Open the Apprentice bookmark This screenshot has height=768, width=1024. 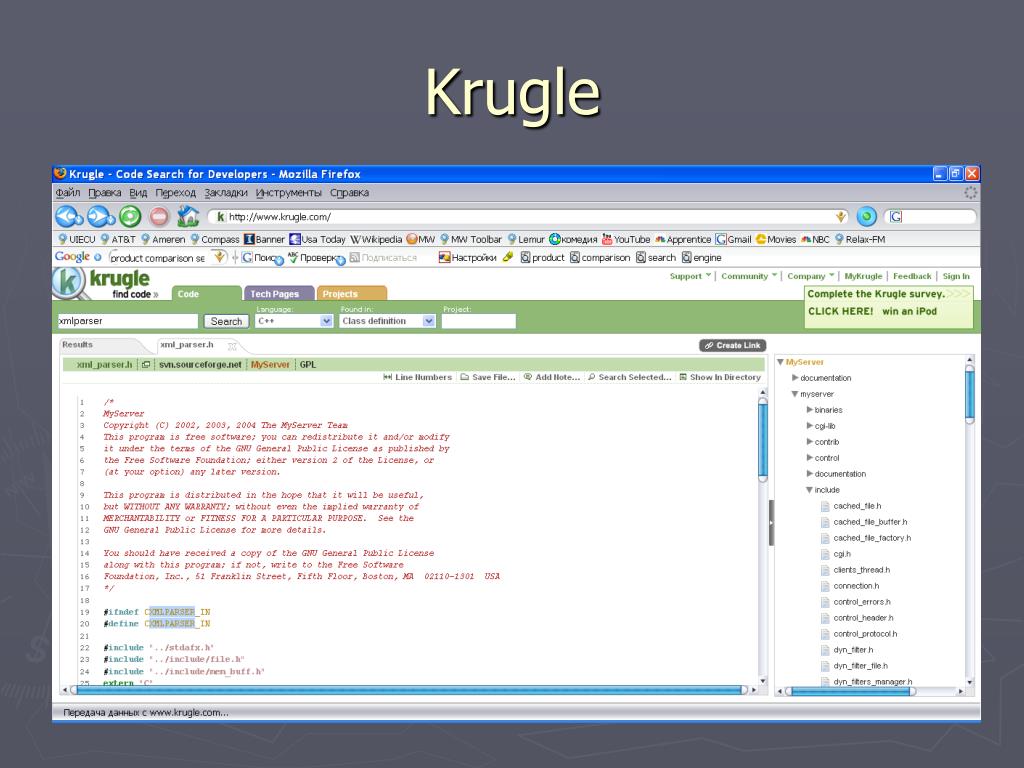pyautogui.click(x=683, y=240)
